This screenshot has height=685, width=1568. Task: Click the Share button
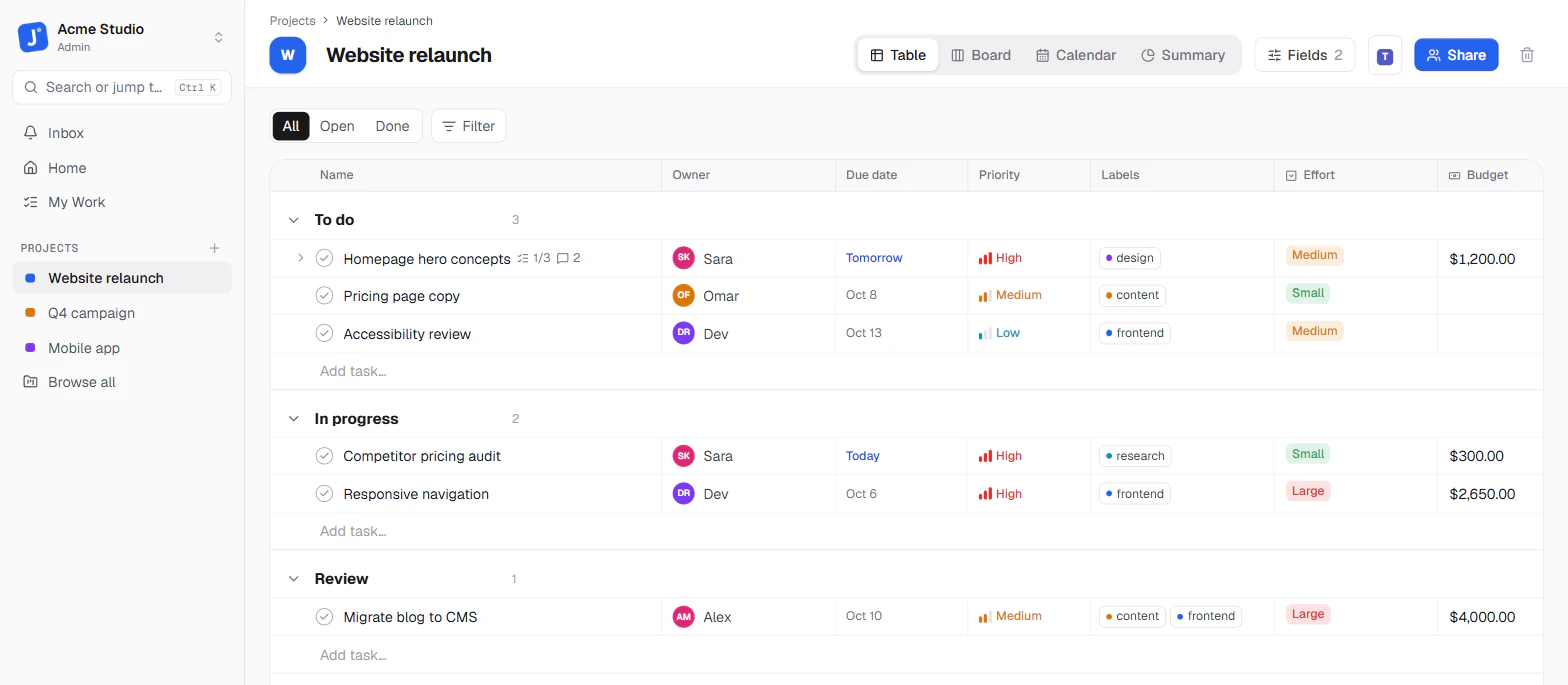(1456, 55)
